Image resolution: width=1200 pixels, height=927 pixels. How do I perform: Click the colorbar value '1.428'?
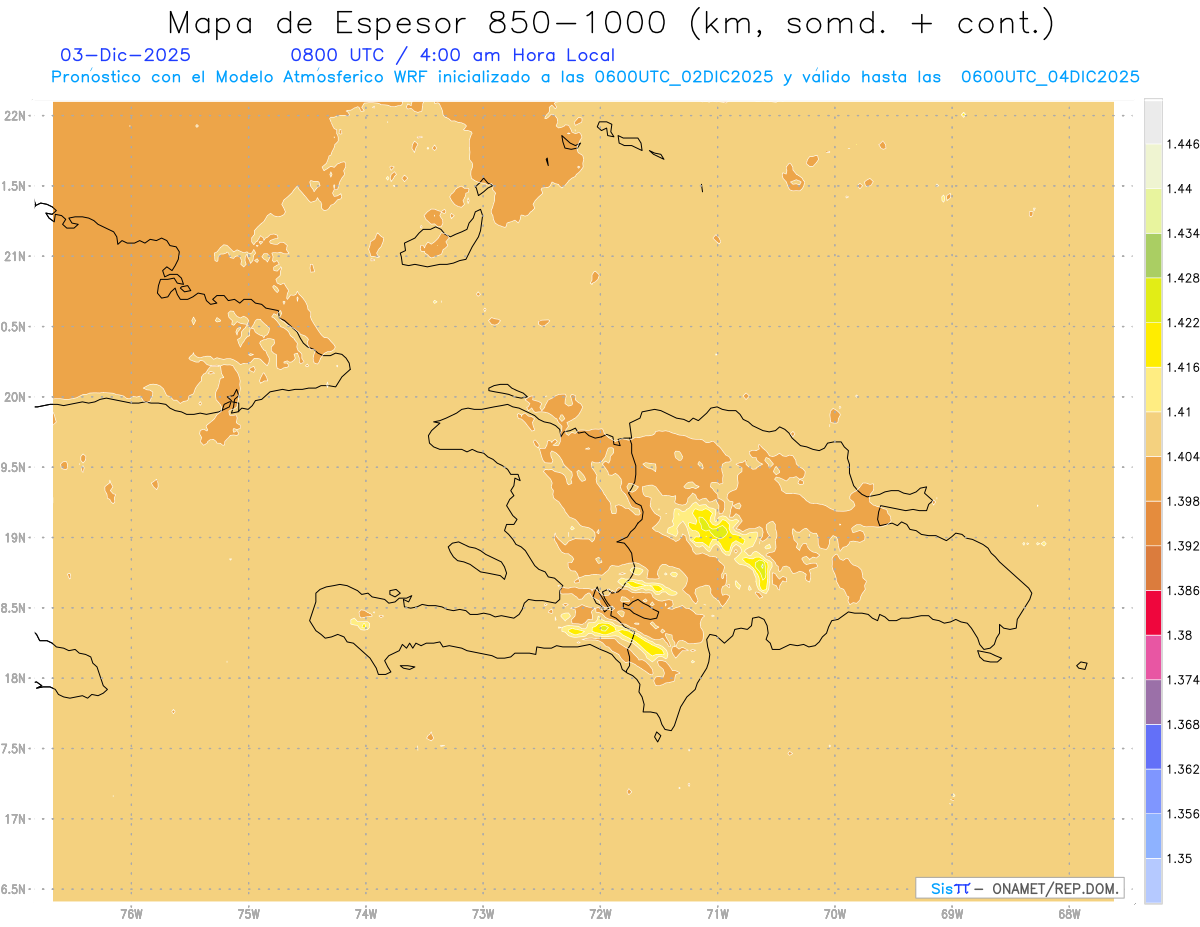[x=1182, y=278]
